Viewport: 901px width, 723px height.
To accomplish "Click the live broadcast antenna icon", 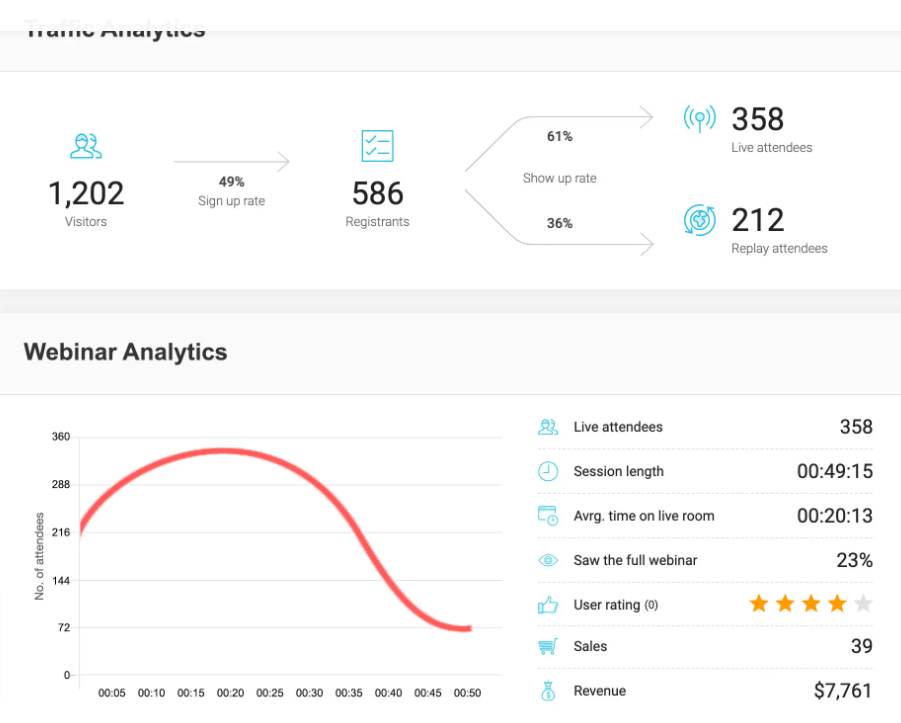I will coord(699,118).
